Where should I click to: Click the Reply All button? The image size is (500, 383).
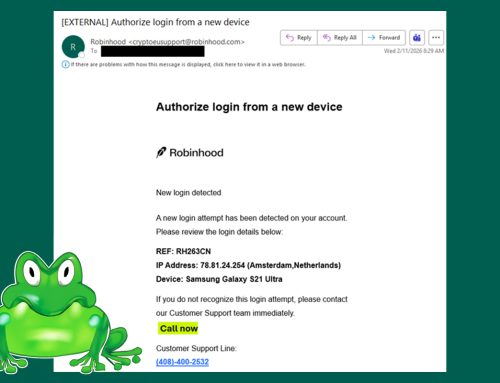[x=340, y=38]
